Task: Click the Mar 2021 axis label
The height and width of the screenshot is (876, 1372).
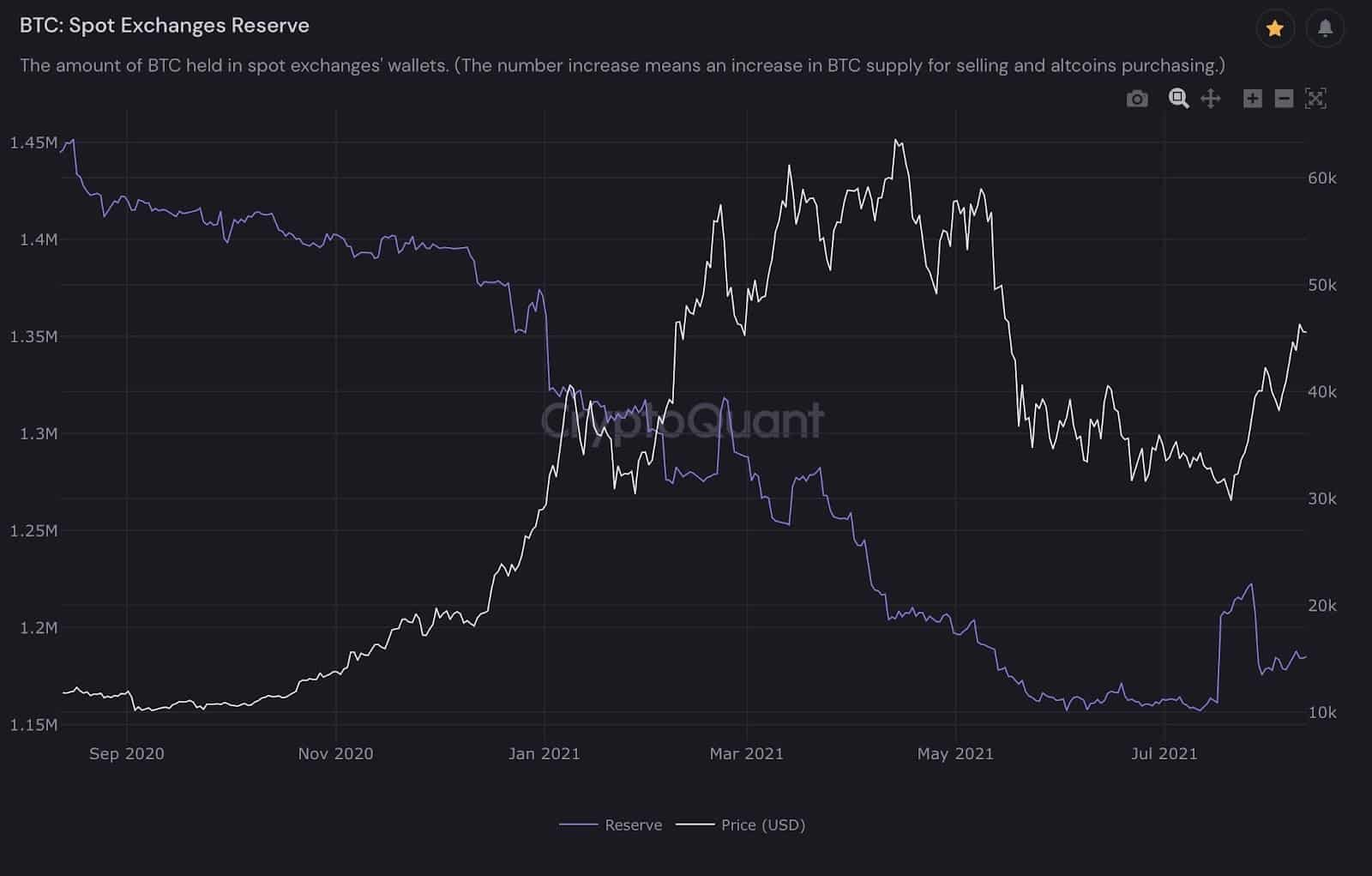Action: coord(747,753)
